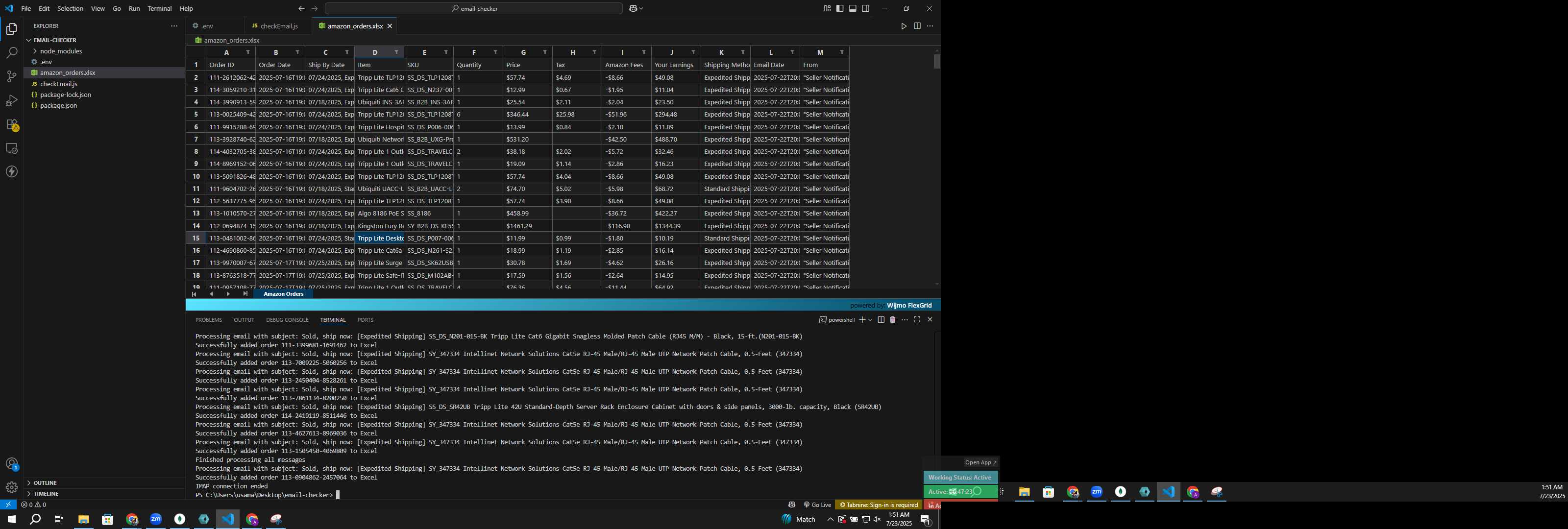Image resolution: width=1568 pixels, height=529 pixels.
Task: Go back with the navigation arrow
Action: [301, 8]
